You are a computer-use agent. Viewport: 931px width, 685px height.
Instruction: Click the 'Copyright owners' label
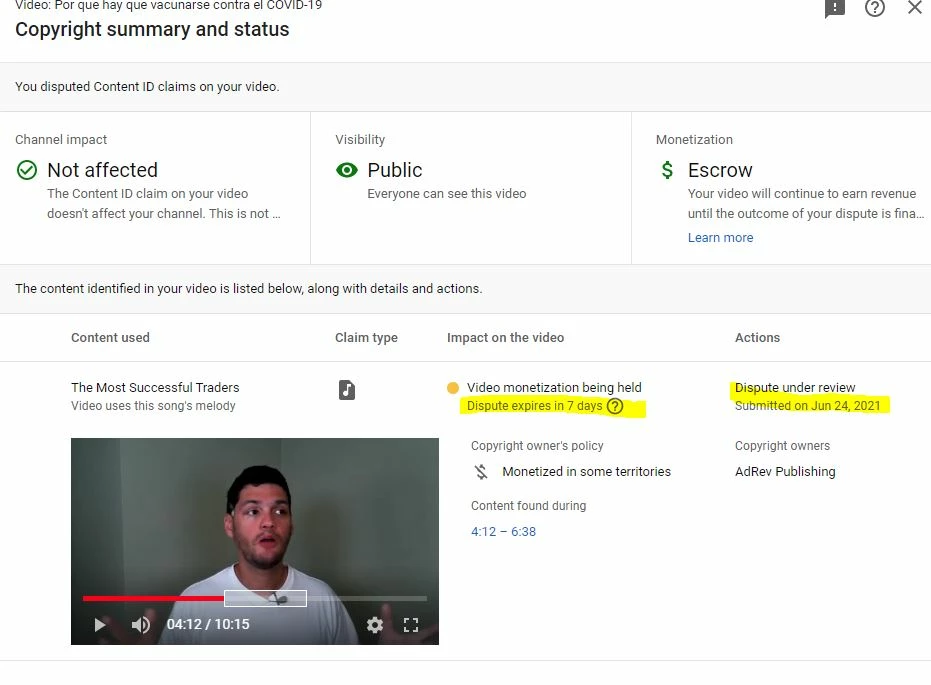point(782,446)
